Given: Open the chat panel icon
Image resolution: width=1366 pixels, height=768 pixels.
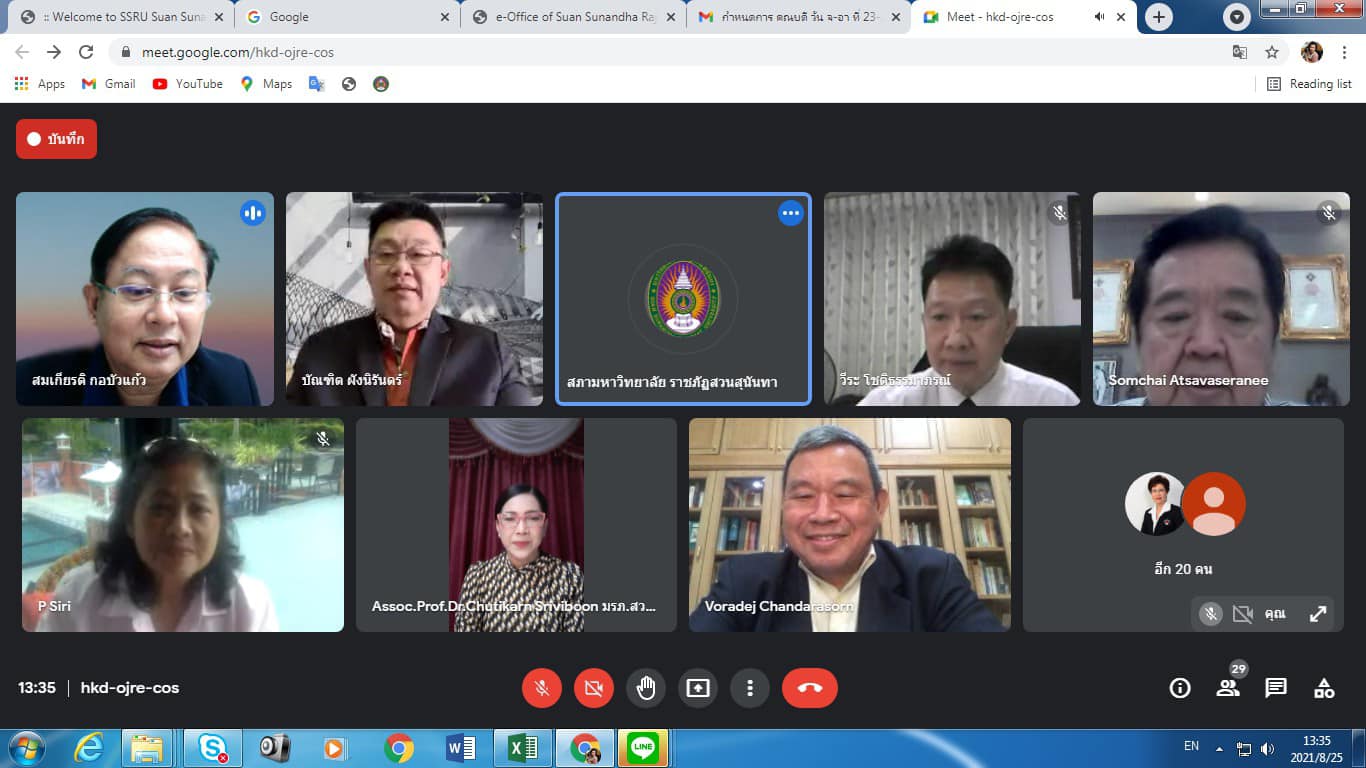Looking at the screenshot, I should (1276, 688).
